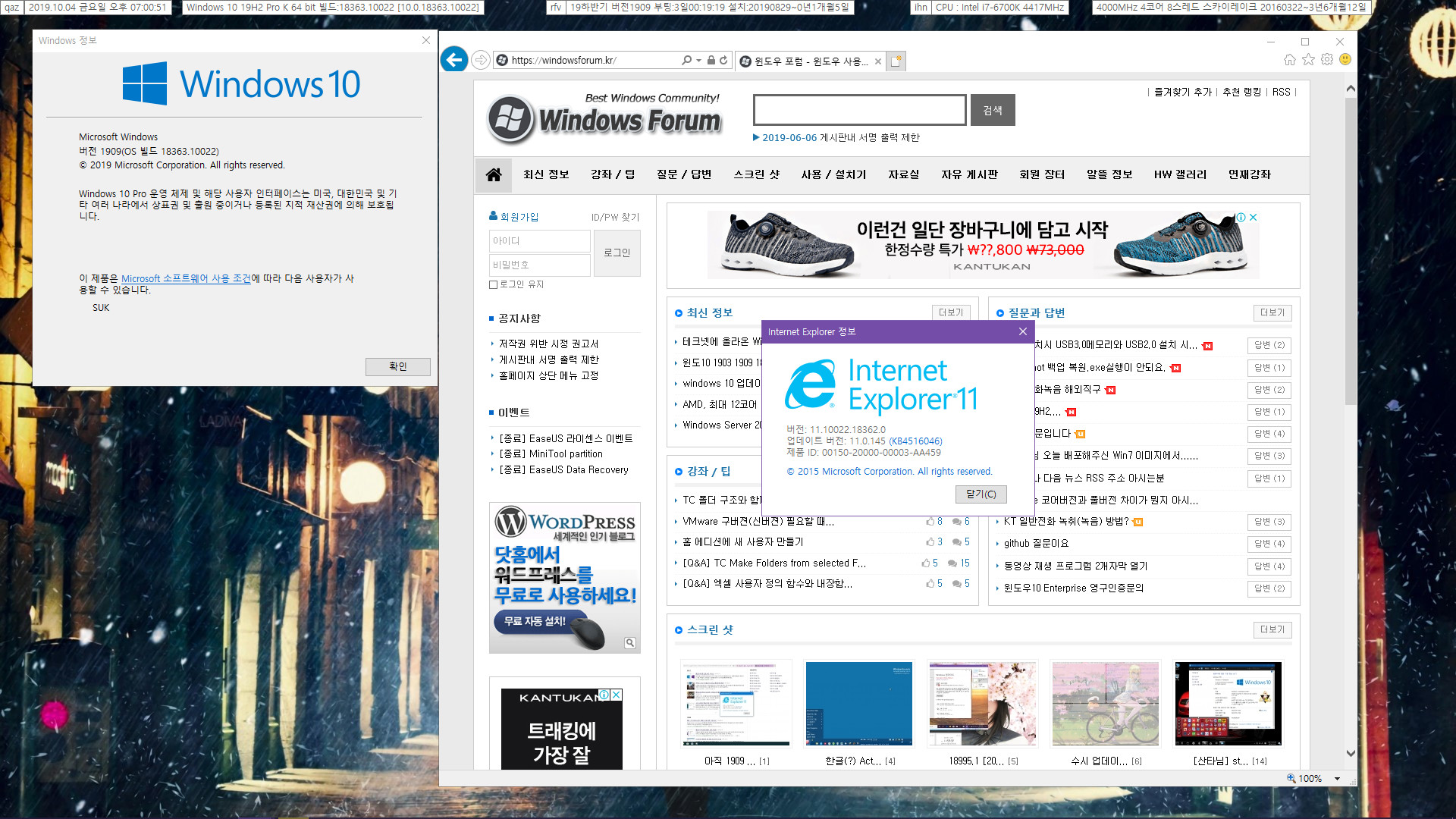Open new tab button in IE
Screen dimensions: 1456x819
896,61
